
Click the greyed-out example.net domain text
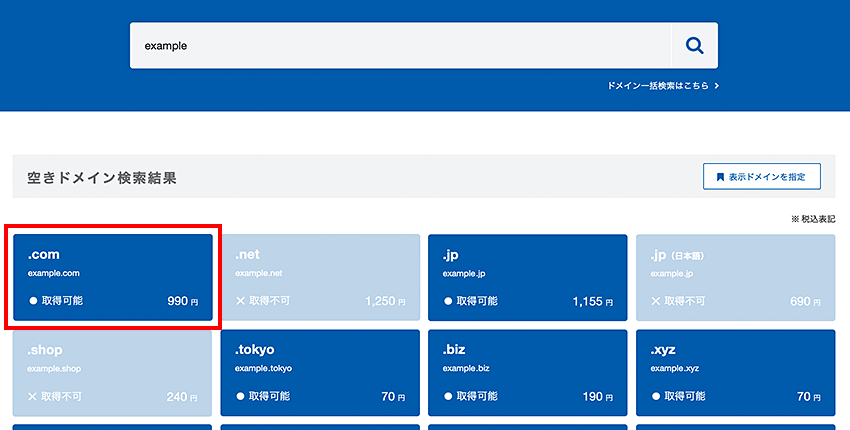coord(259,272)
